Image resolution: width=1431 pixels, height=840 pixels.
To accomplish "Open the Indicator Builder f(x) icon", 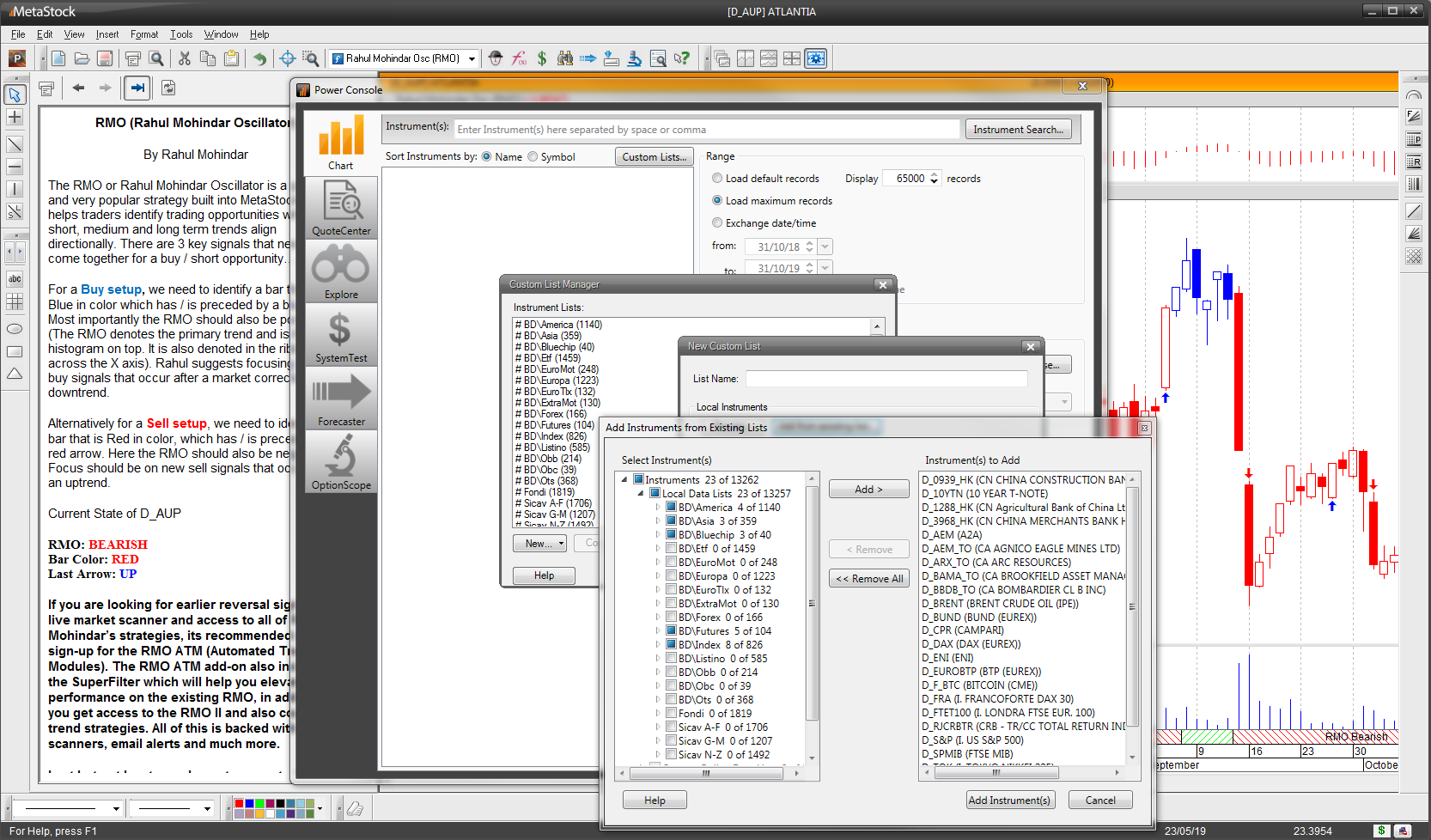I will [x=519, y=58].
